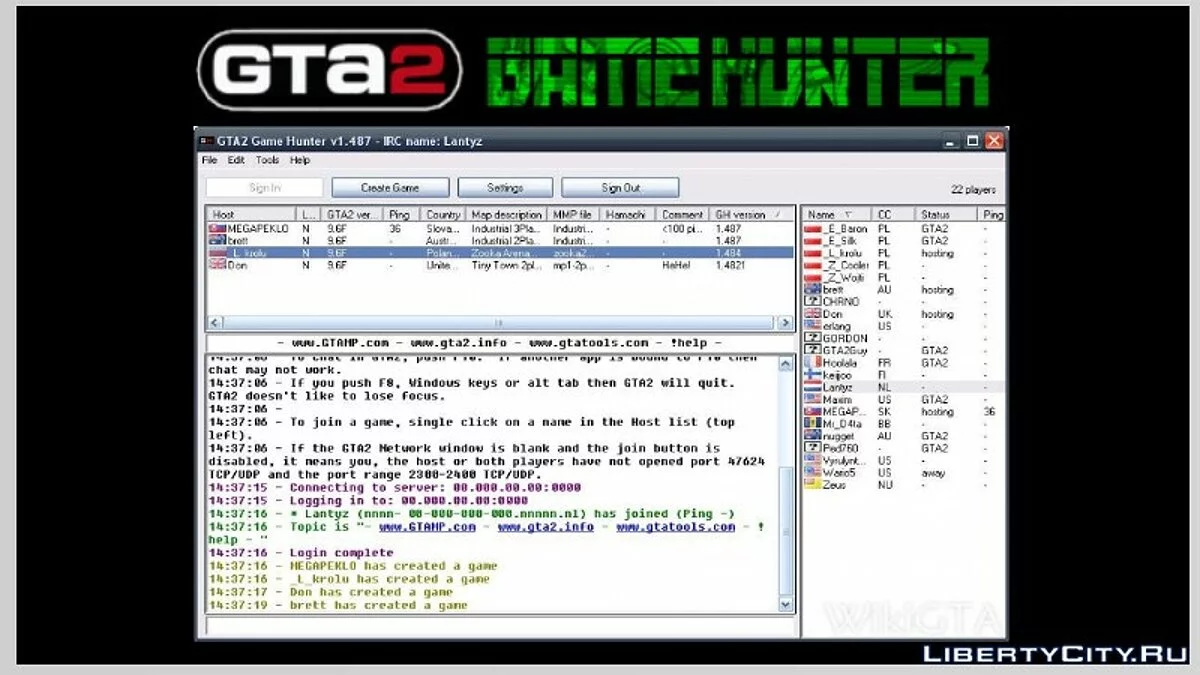Click the chat message input field at bottom

coord(500,627)
